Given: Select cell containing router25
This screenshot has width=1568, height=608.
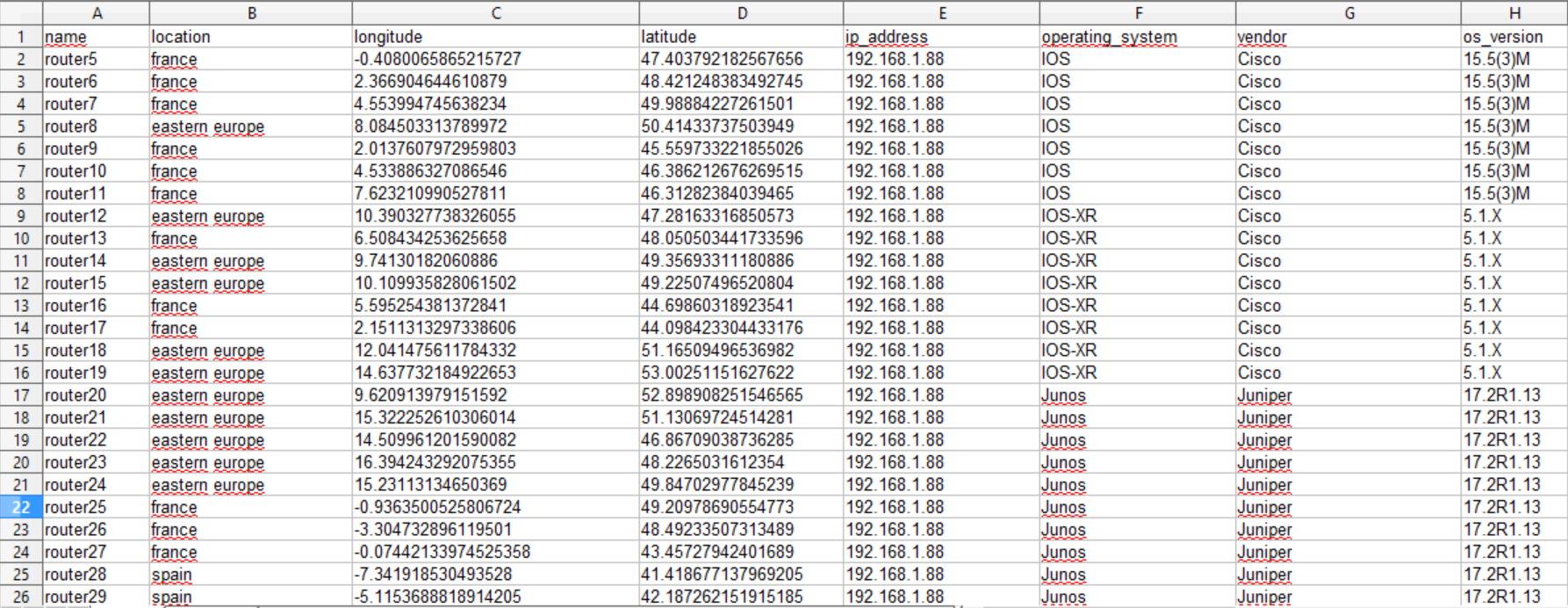Looking at the screenshot, I should click(x=97, y=507).
